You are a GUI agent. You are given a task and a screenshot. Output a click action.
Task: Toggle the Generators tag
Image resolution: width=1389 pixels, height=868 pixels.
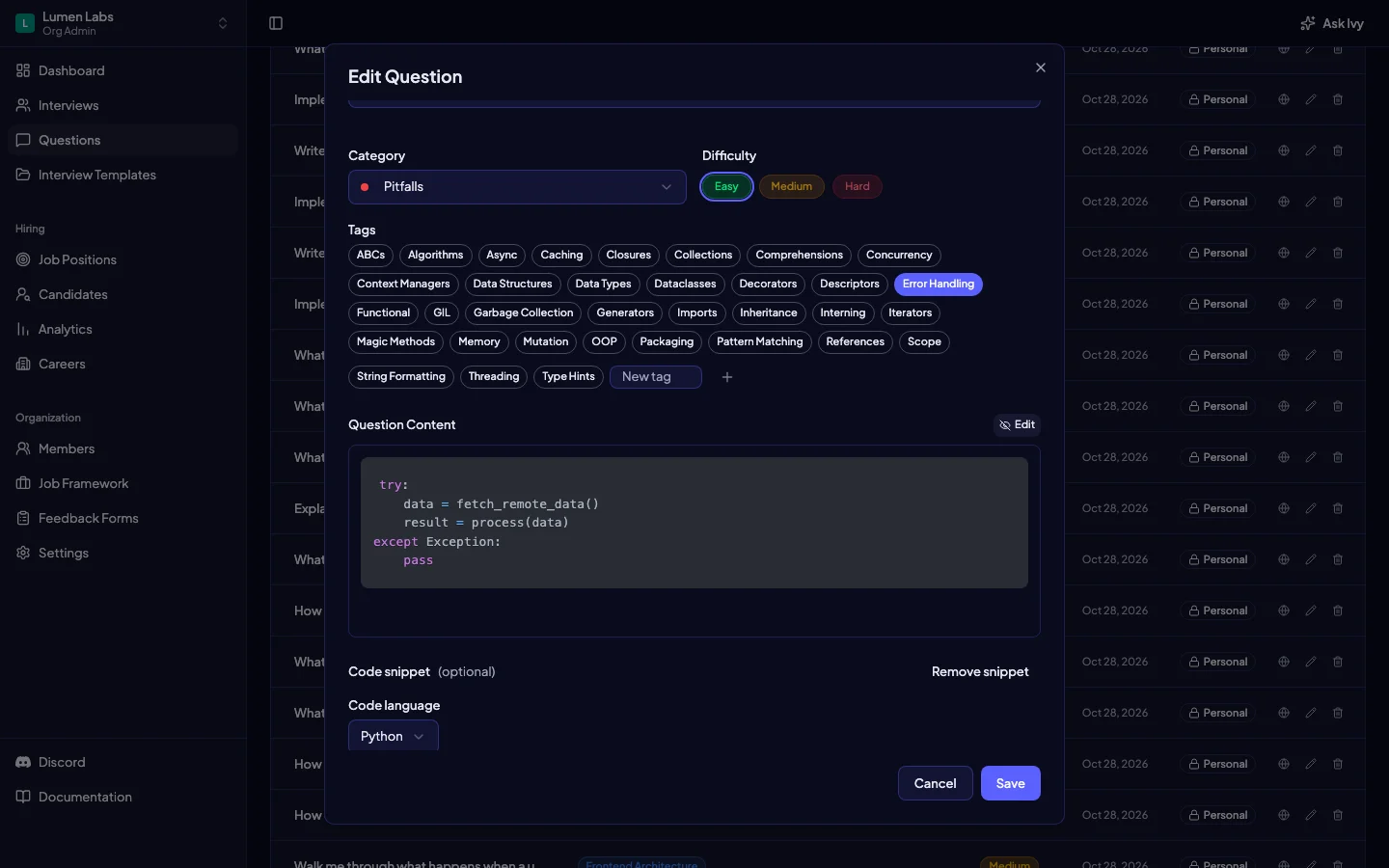coord(625,313)
